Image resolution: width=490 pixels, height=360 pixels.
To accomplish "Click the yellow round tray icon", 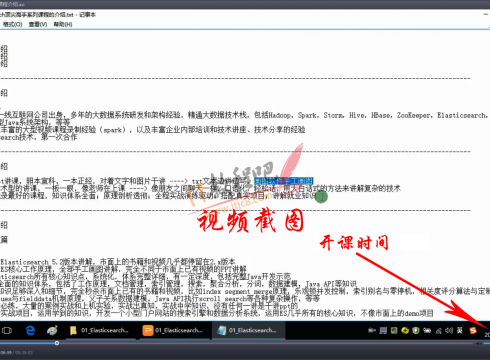I will click(405, 330).
